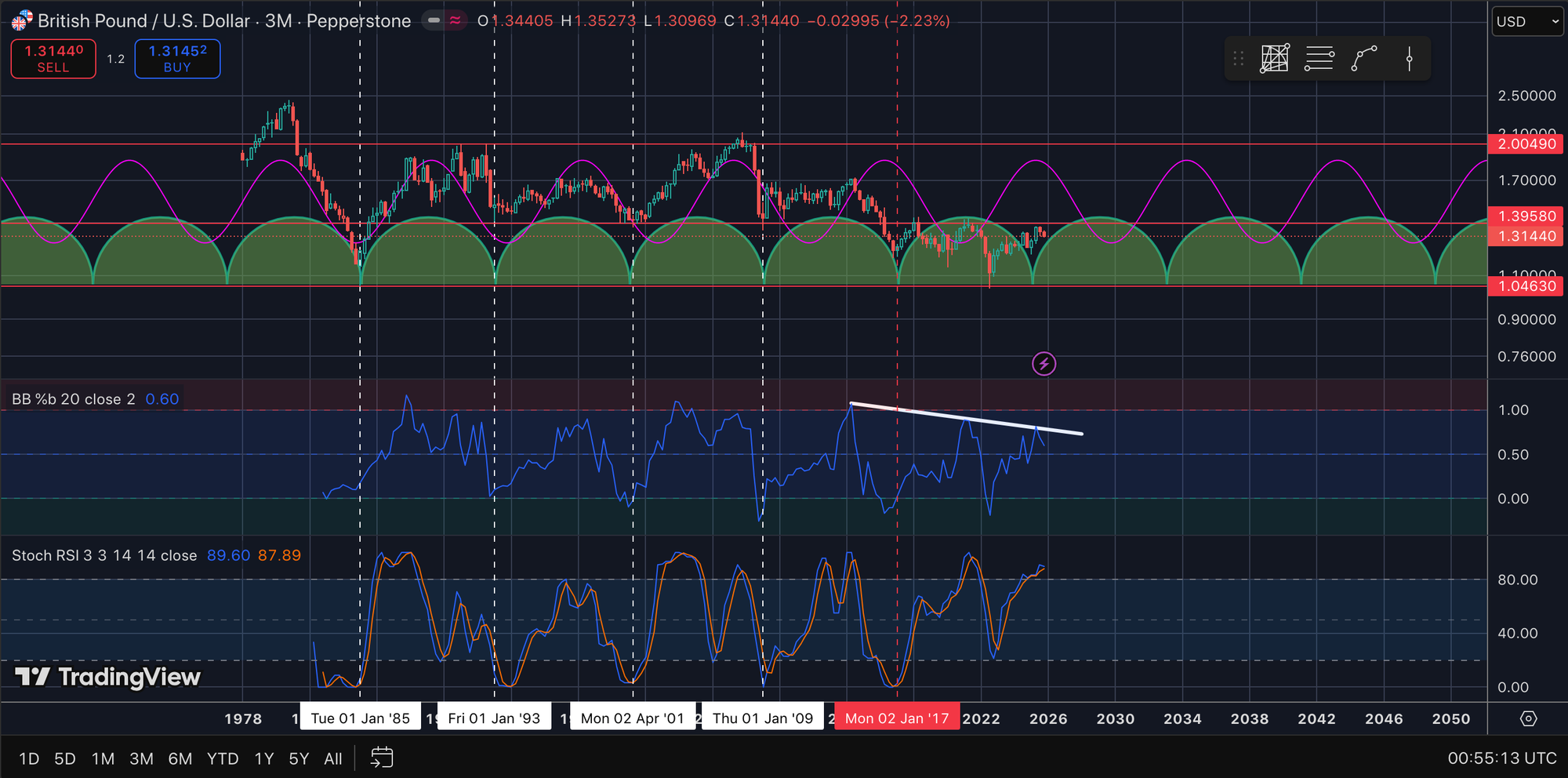Select the YTD time range
This screenshot has height=778, width=1568.
pos(223,758)
